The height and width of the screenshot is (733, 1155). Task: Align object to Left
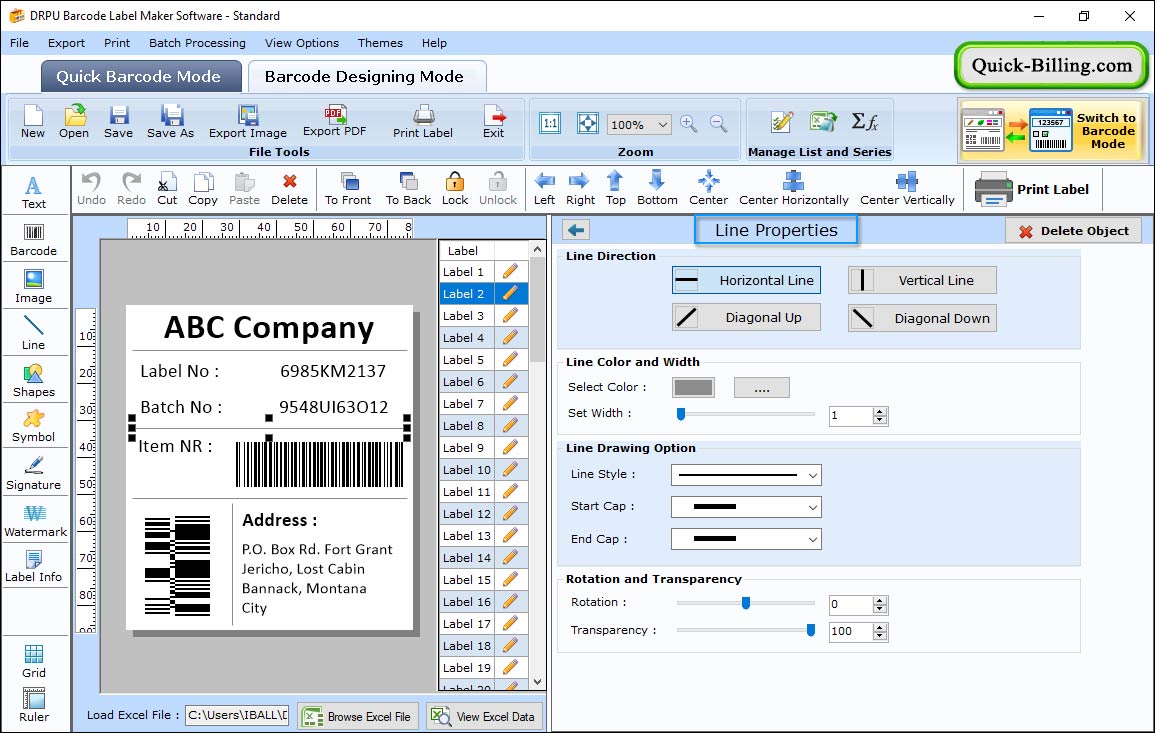pos(544,189)
